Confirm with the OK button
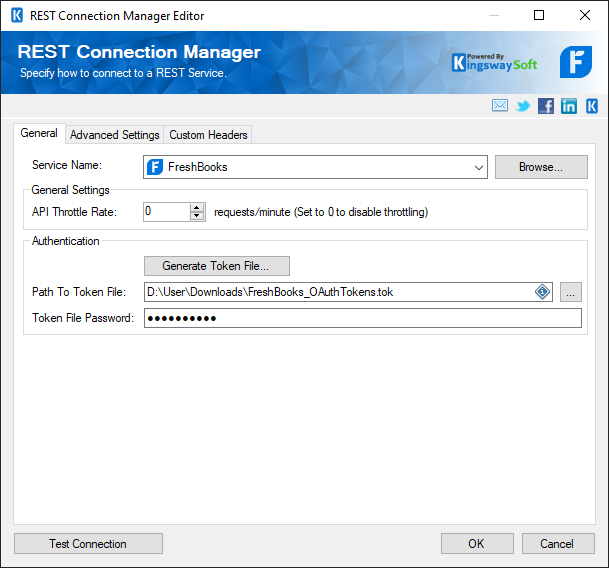Screen dimensions: 609x568 click(477, 544)
